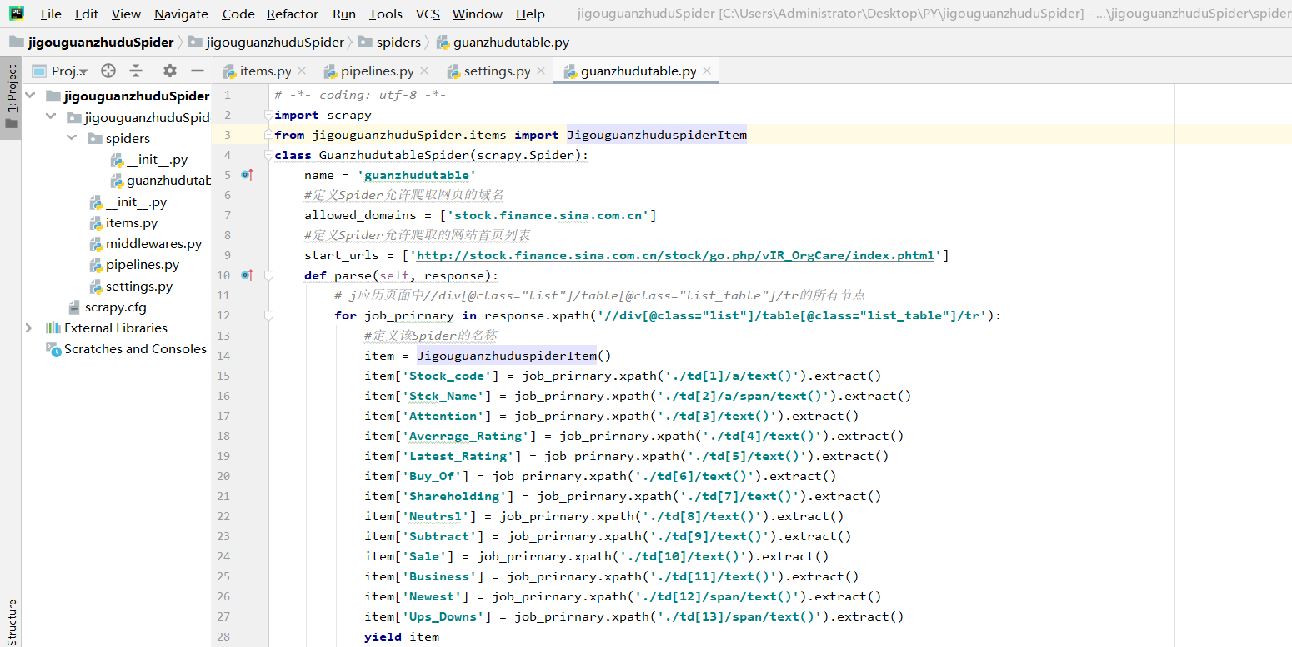Image resolution: width=1292 pixels, height=647 pixels.
Task: Click the guanzhudutable.py breadcrumb
Action: point(502,43)
